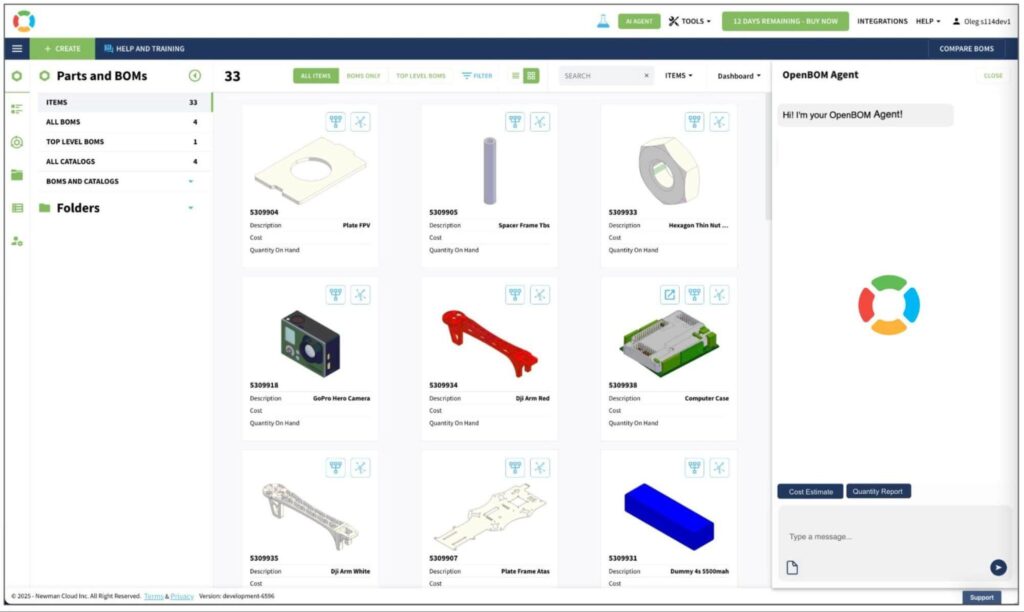Send the agent chat message
1024x612 pixels.
tap(998, 568)
